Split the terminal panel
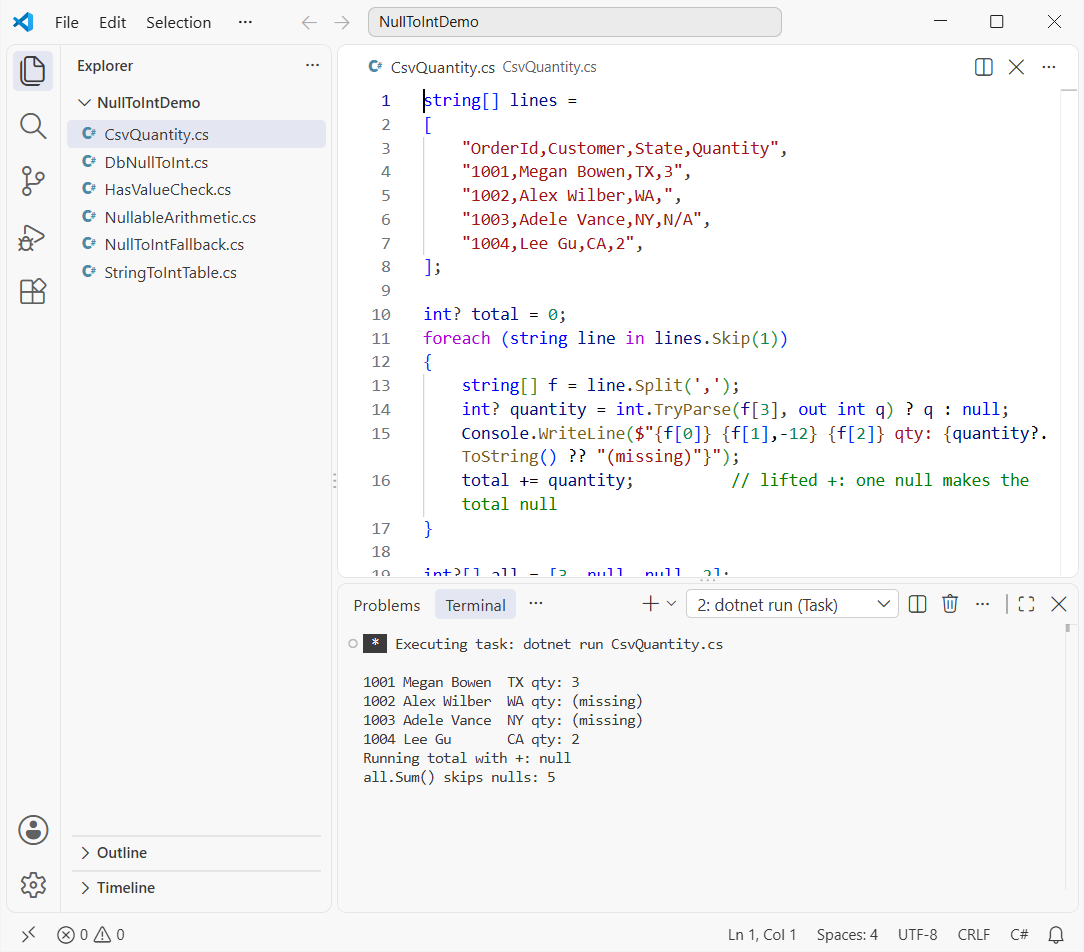Screen dimensions: 1084x952 pos(917,604)
